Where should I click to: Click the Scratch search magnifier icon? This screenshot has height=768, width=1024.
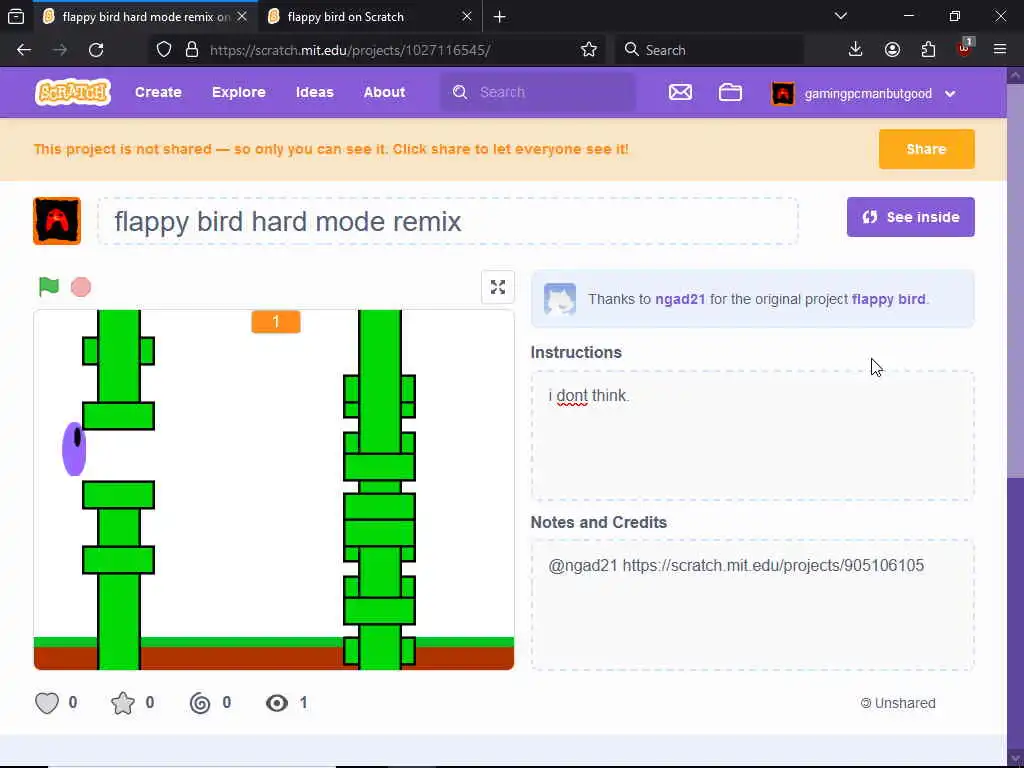click(460, 92)
